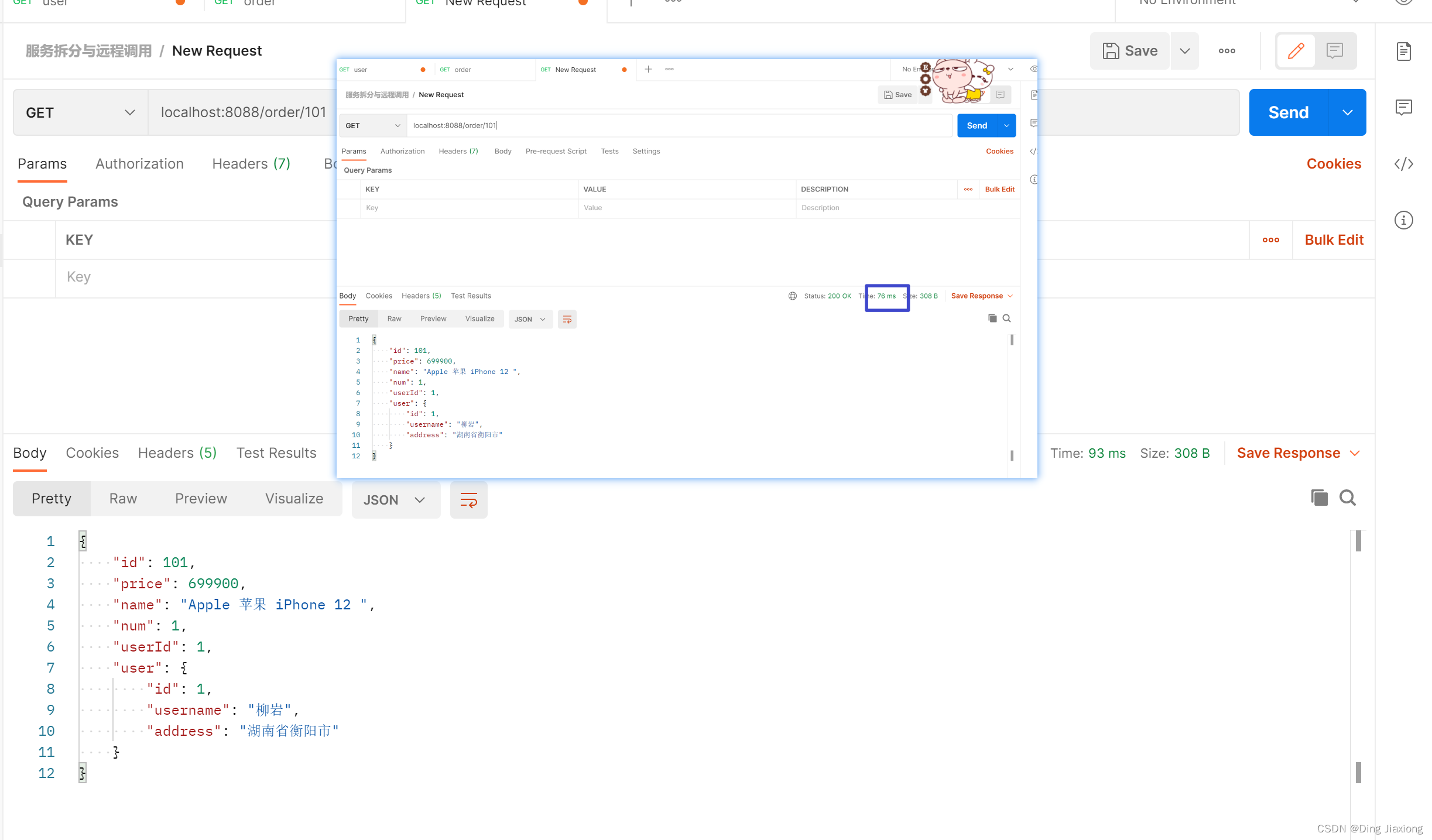This screenshot has width=1432, height=840.
Task: Open the comment mode icon beside pencil
Action: (1335, 51)
